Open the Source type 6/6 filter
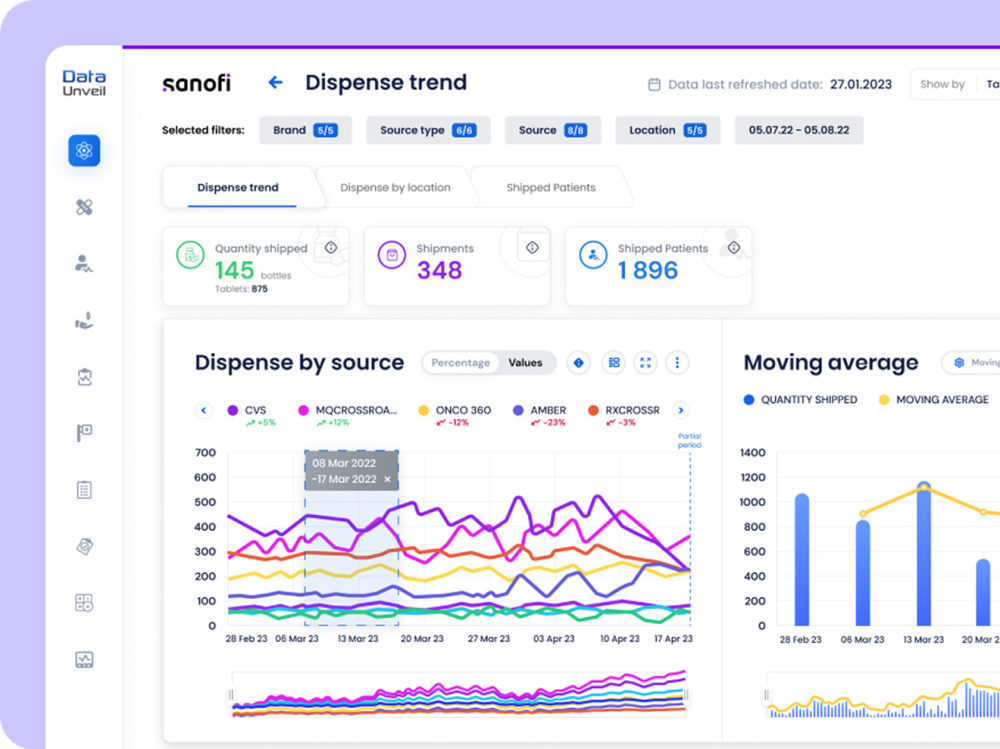The width and height of the screenshot is (1000, 749). (428, 130)
